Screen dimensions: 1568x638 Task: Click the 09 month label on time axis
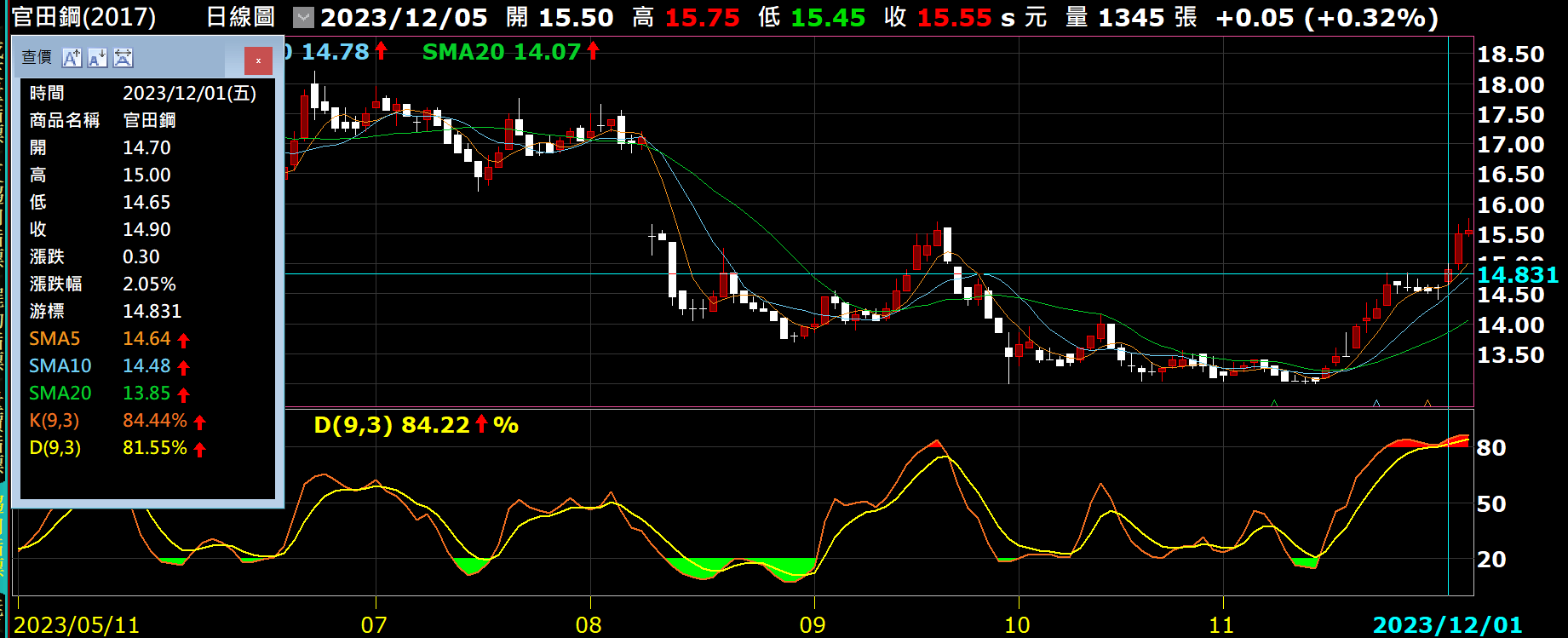pos(813,625)
